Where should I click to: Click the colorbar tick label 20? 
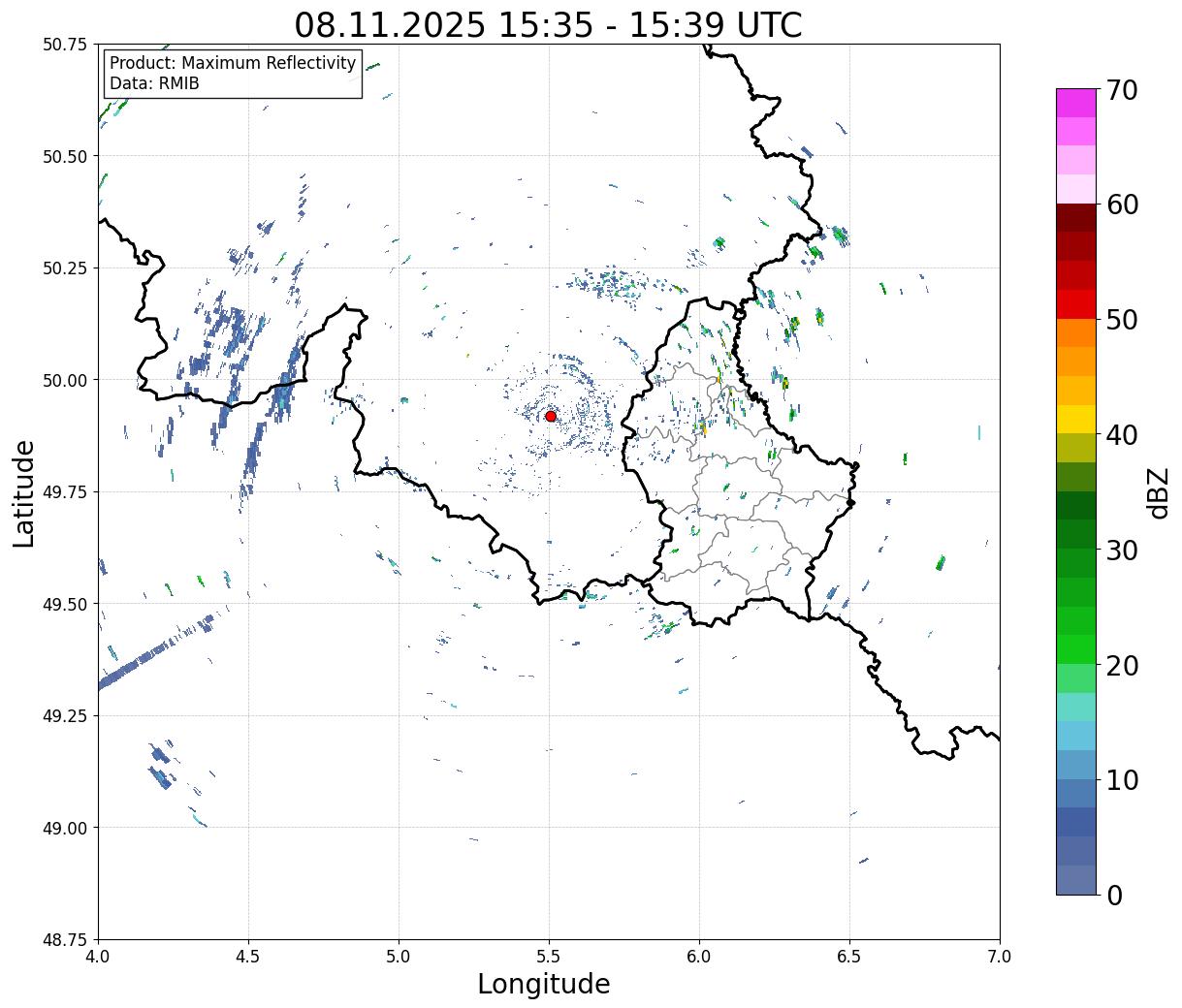(x=1122, y=665)
